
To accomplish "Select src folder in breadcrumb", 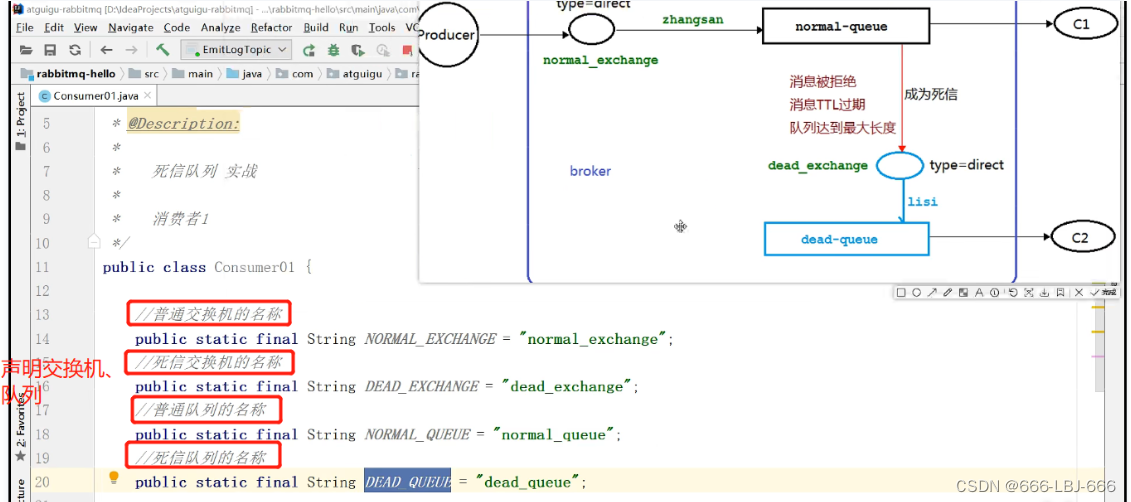I will click(144, 74).
